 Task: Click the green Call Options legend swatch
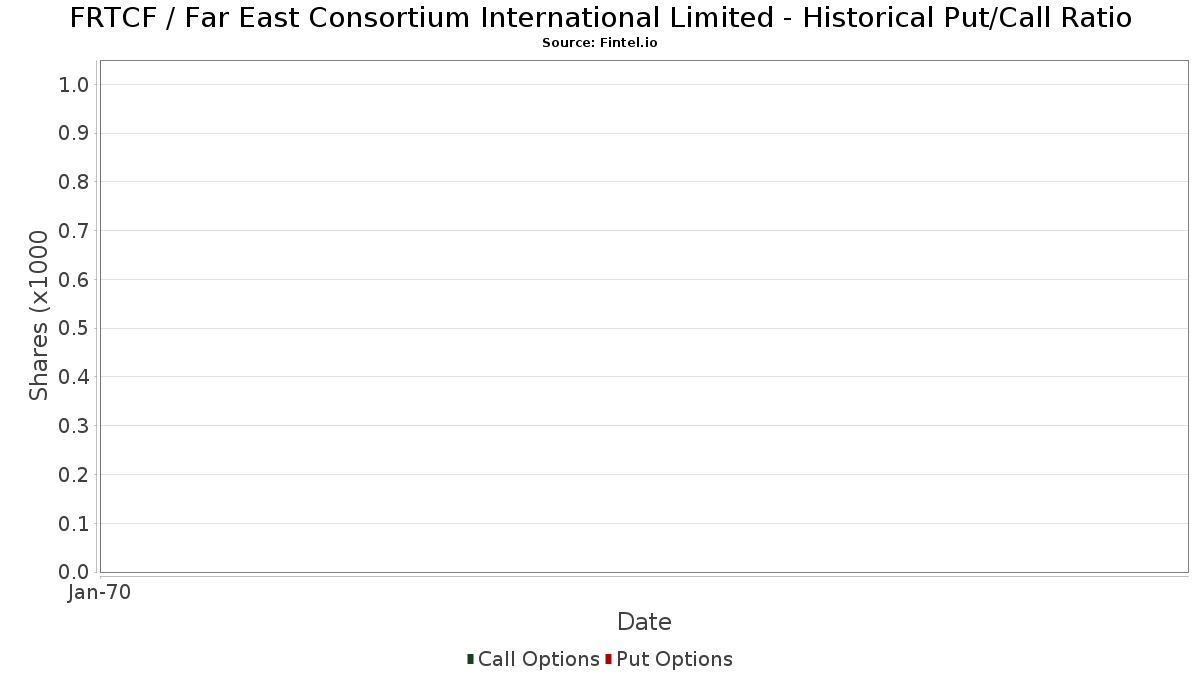(470, 659)
